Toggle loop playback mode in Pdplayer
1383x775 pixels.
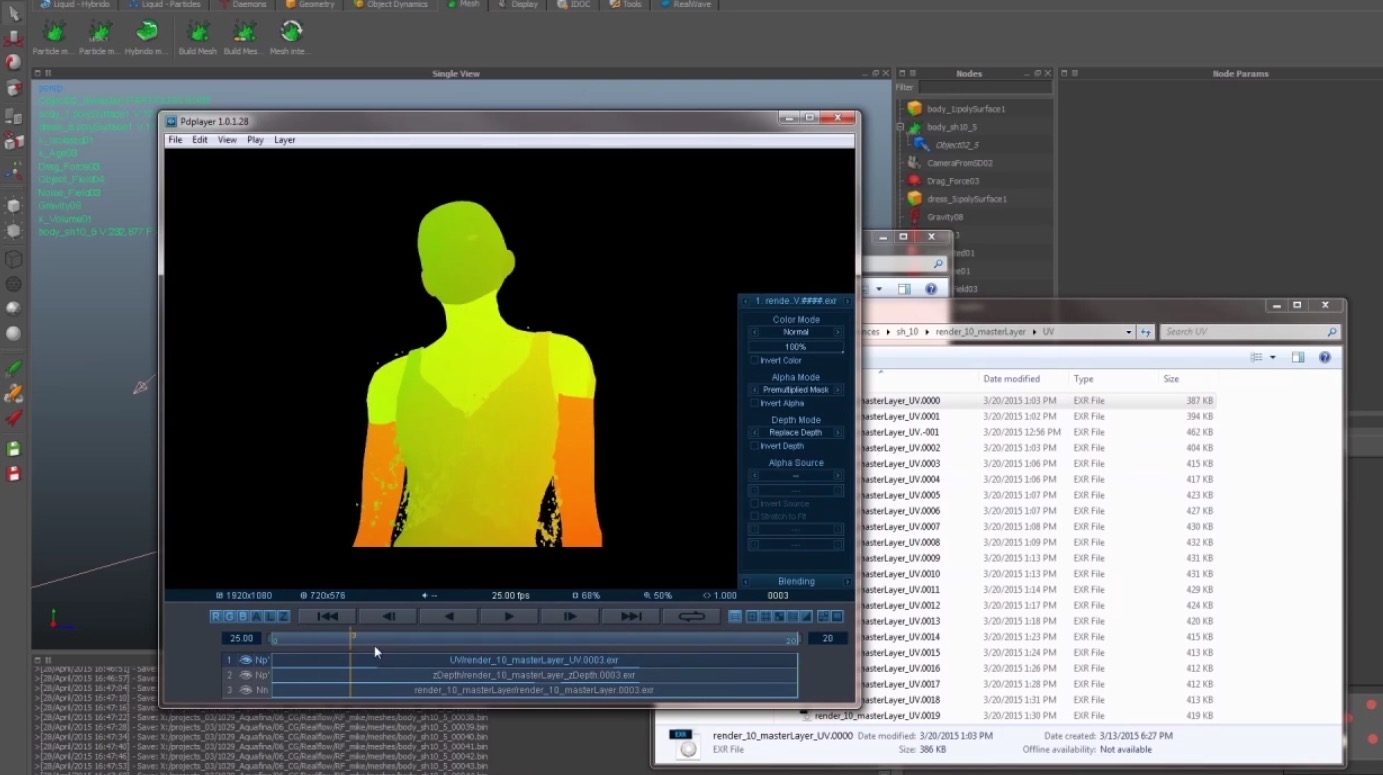point(691,617)
